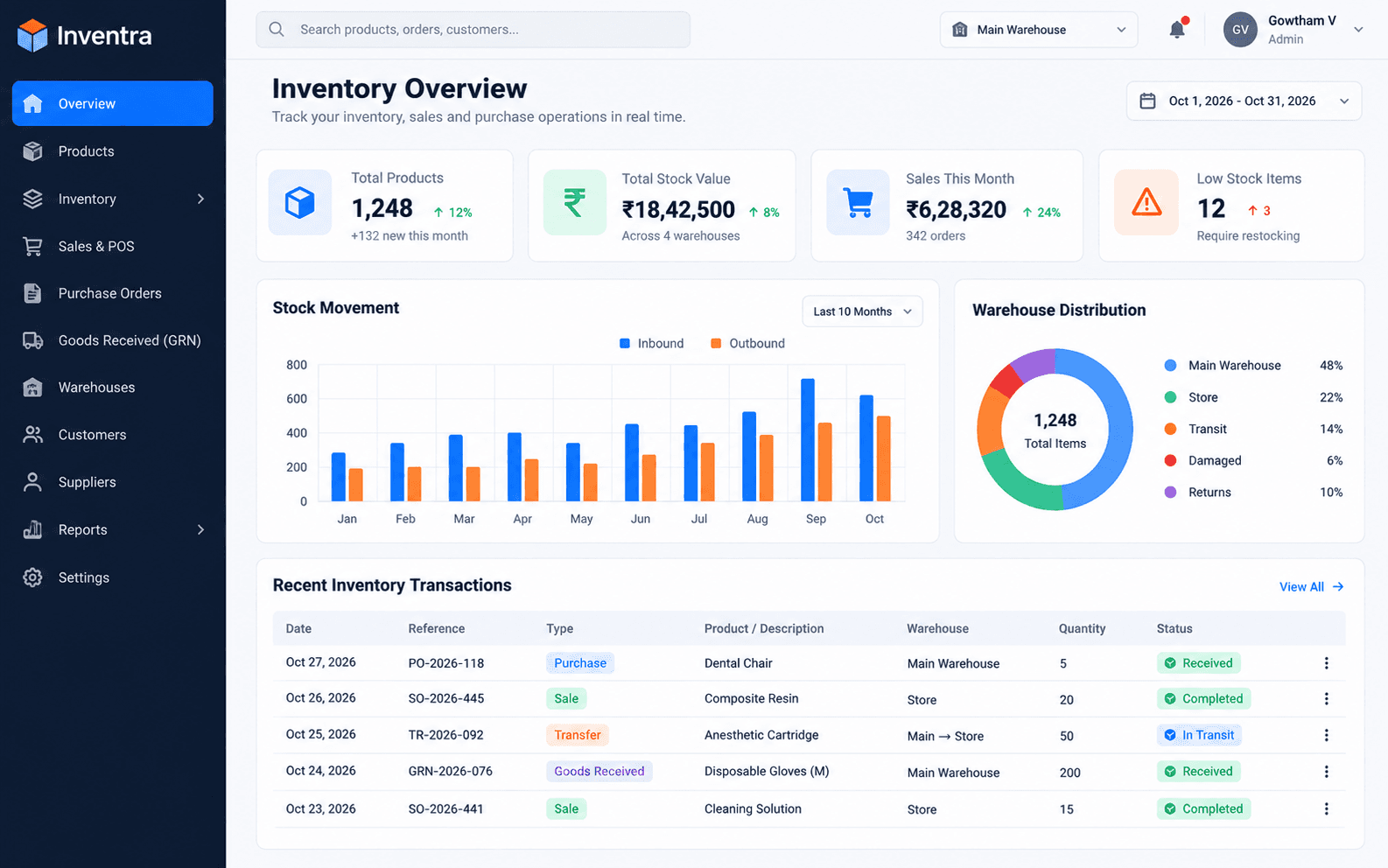This screenshot has height=868, width=1388.
Task: Click the Inbound blue legend swatch
Action: coord(625,343)
